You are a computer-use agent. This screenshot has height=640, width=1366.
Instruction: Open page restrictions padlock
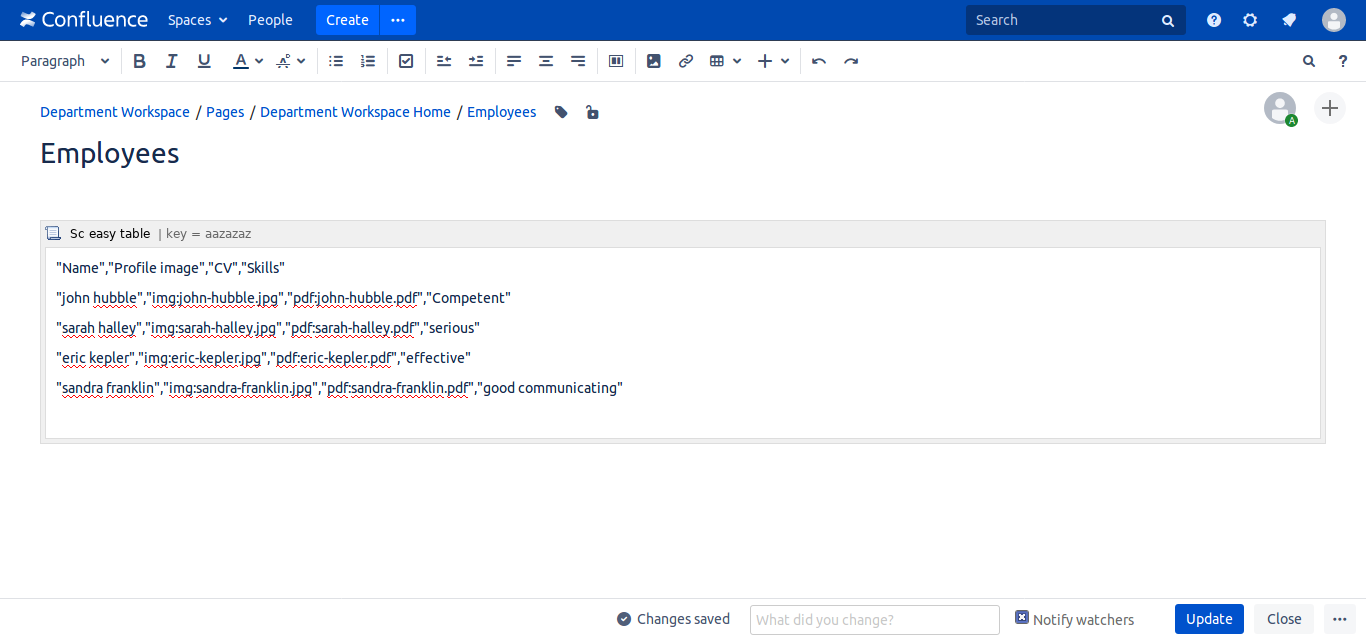point(592,112)
